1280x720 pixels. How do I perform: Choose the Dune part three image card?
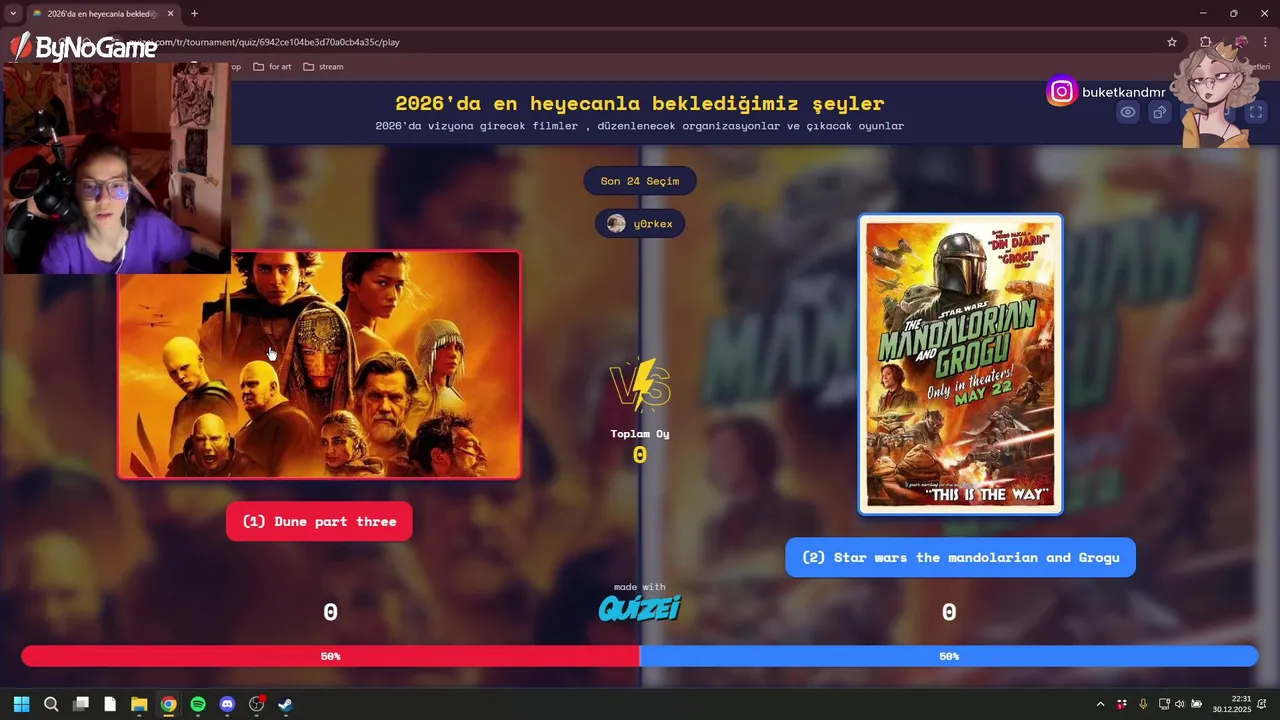[x=320, y=365]
